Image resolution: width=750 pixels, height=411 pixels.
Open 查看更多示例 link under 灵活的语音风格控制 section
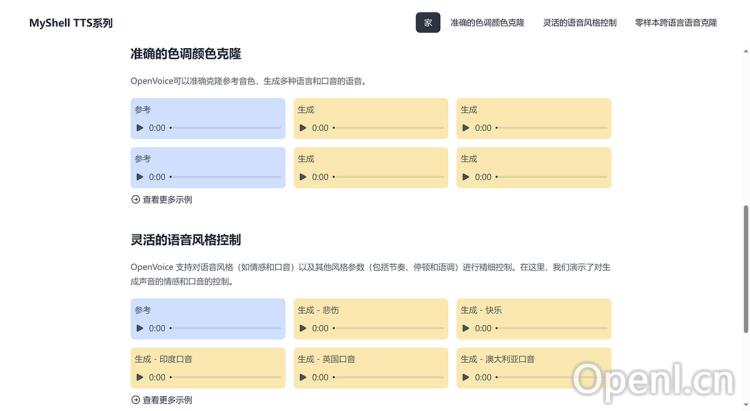pos(161,400)
